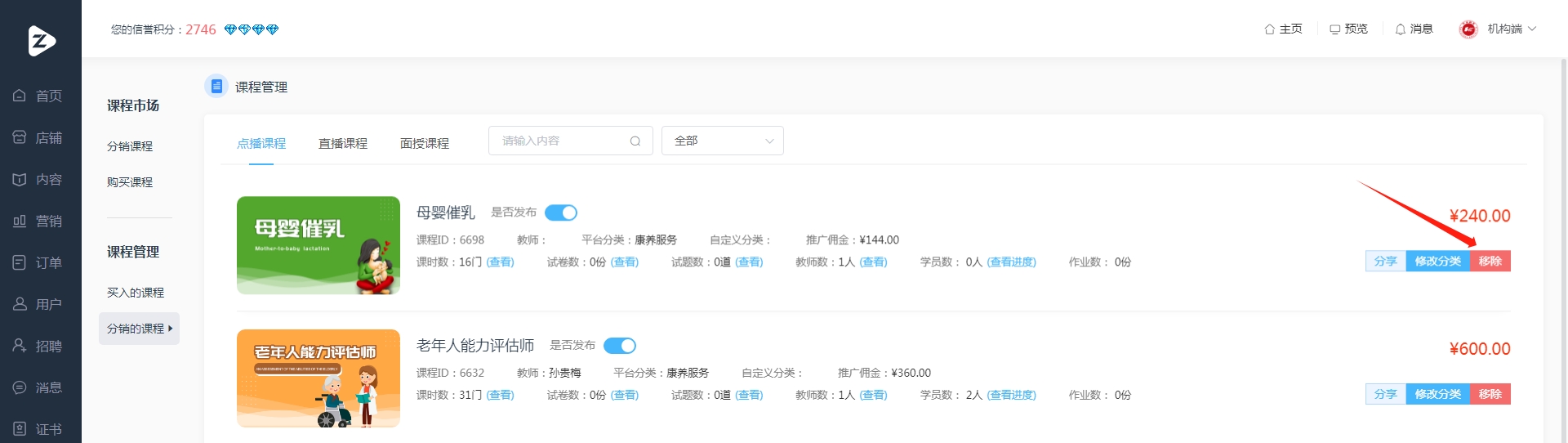1568x443 pixels.
Task: View 试题数 link for 老年人能力评估师
Action: pos(749,396)
